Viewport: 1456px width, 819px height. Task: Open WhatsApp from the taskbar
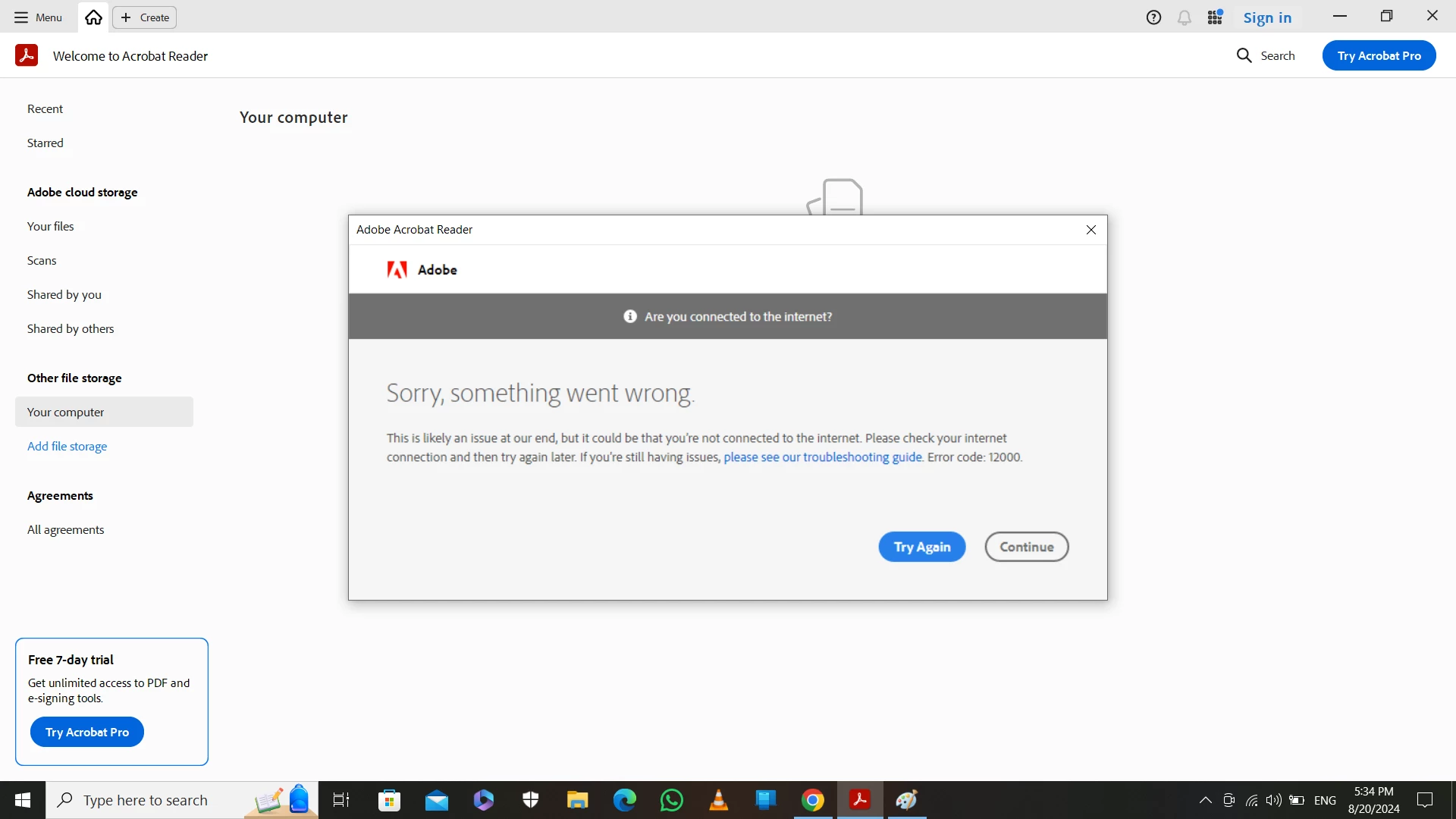[x=671, y=800]
